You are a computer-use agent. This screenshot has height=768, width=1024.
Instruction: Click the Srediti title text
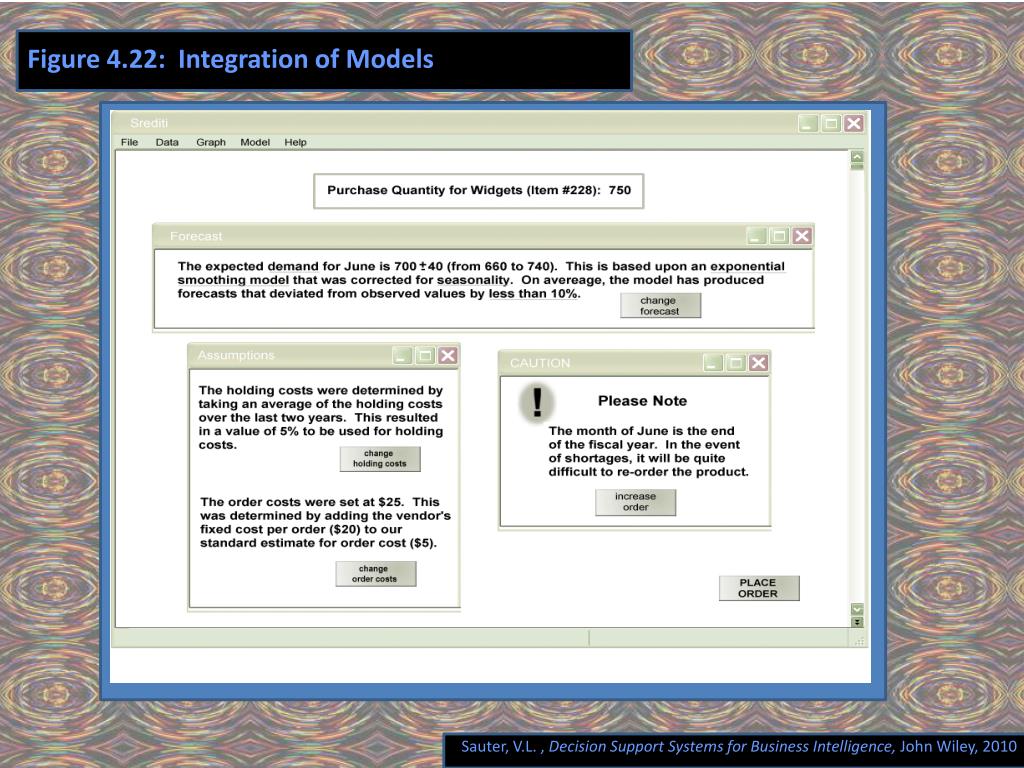pyautogui.click(x=149, y=123)
